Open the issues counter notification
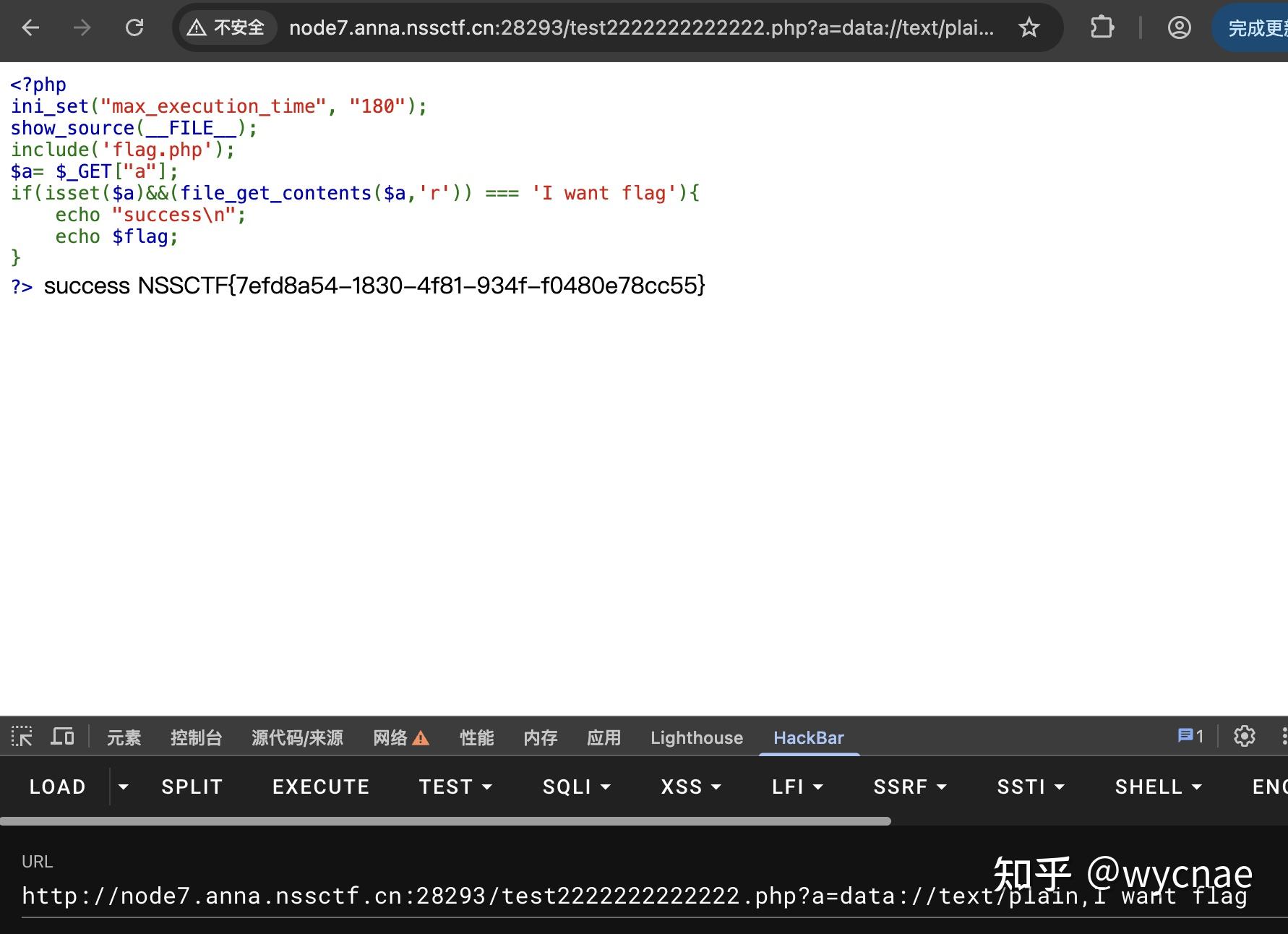The width and height of the screenshot is (1288, 934). (1189, 736)
